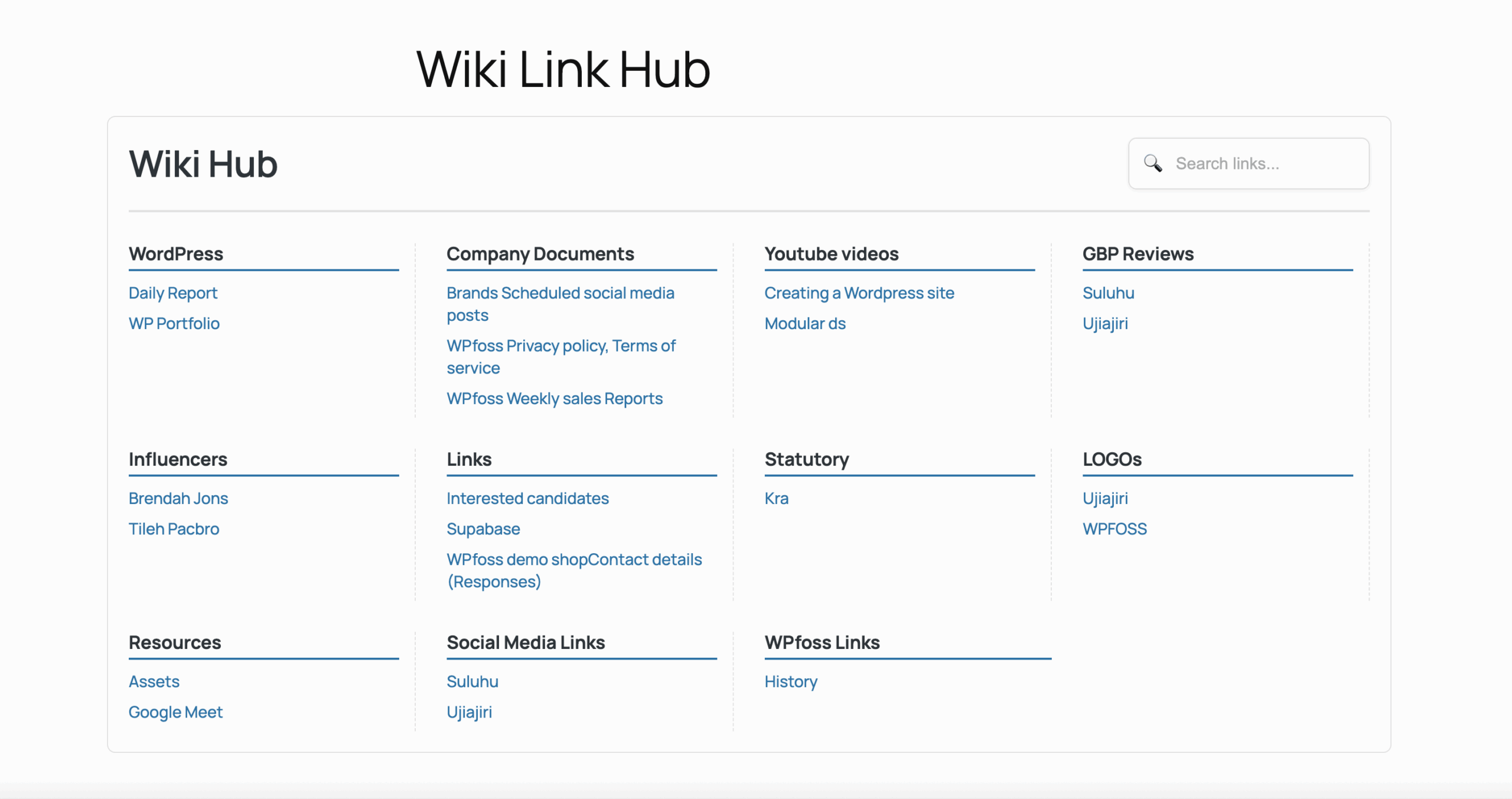1512x799 pixels.
Task: Open Brendah Jons influencer link
Action: click(x=178, y=499)
